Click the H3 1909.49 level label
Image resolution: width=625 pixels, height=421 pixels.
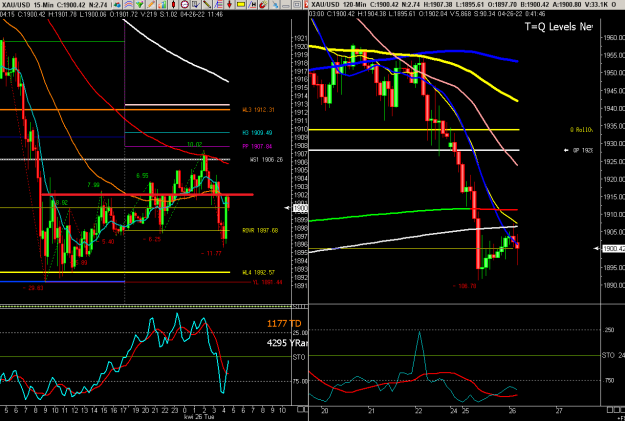[x=257, y=133]
